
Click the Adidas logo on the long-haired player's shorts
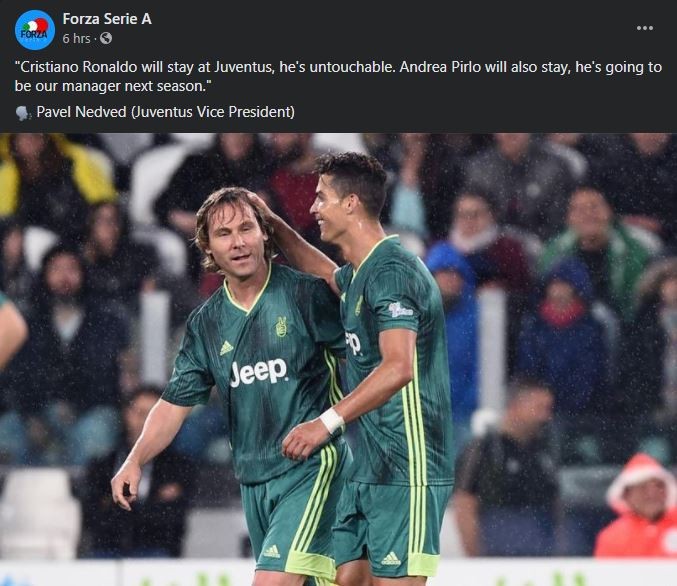pos(272,551)
